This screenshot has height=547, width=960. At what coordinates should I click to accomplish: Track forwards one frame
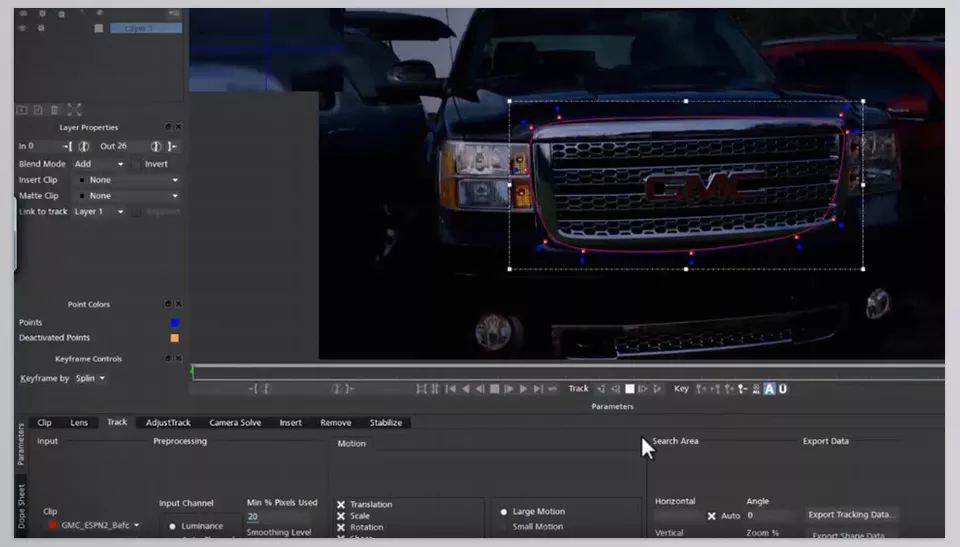point(643,389)
